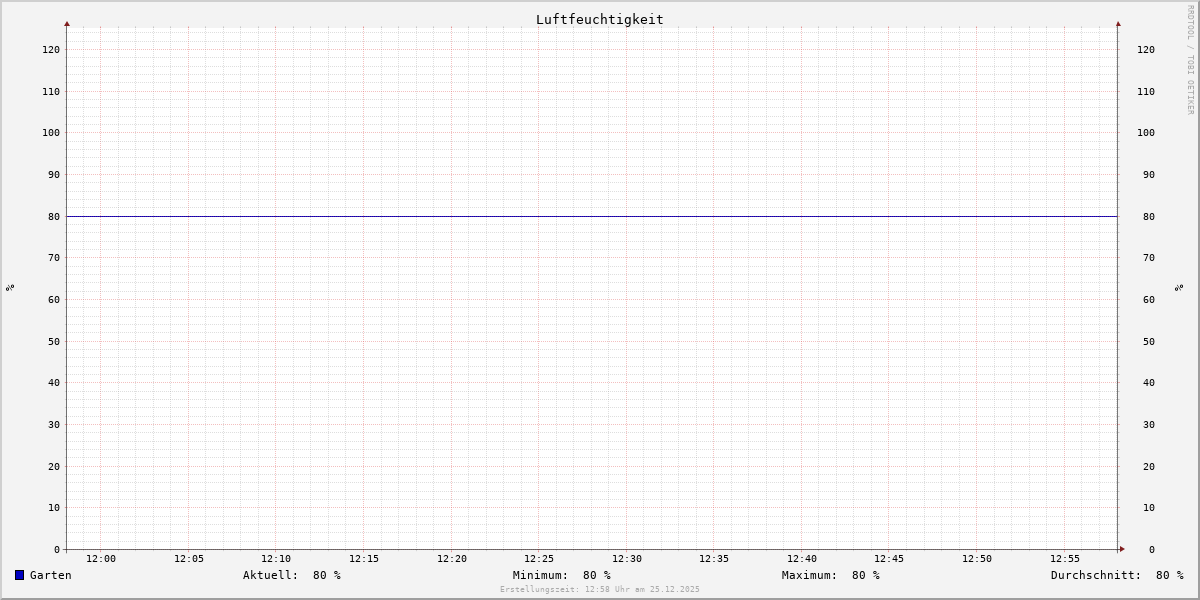Click the 100 label on right axis
The image size is (1200, 600).
[x=1146, y=132]
